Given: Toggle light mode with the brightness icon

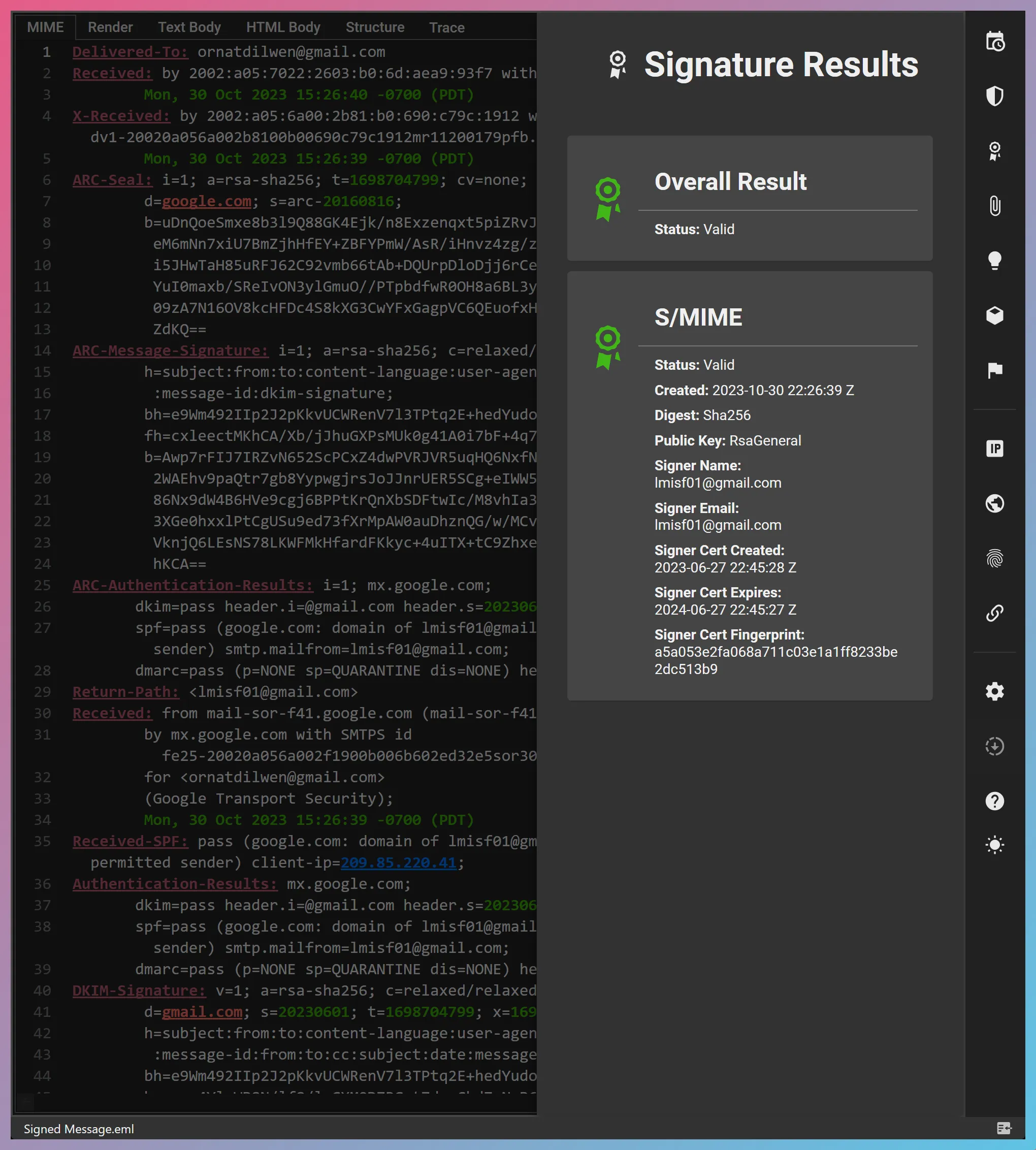Looking at the screenshot, I should (x=995, y=844).
